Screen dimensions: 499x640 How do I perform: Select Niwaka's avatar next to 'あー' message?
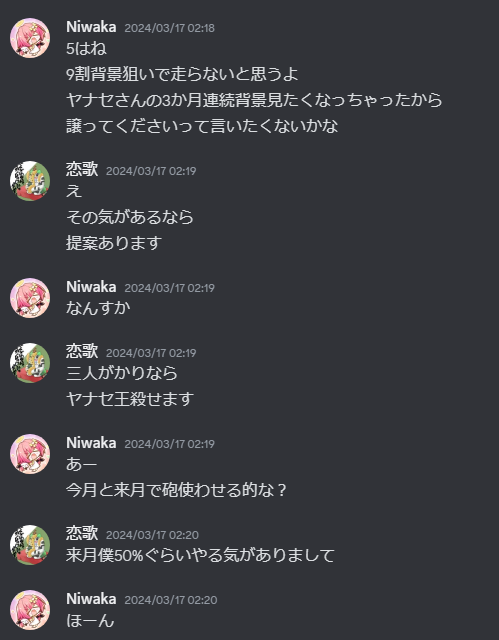[30, 454]
